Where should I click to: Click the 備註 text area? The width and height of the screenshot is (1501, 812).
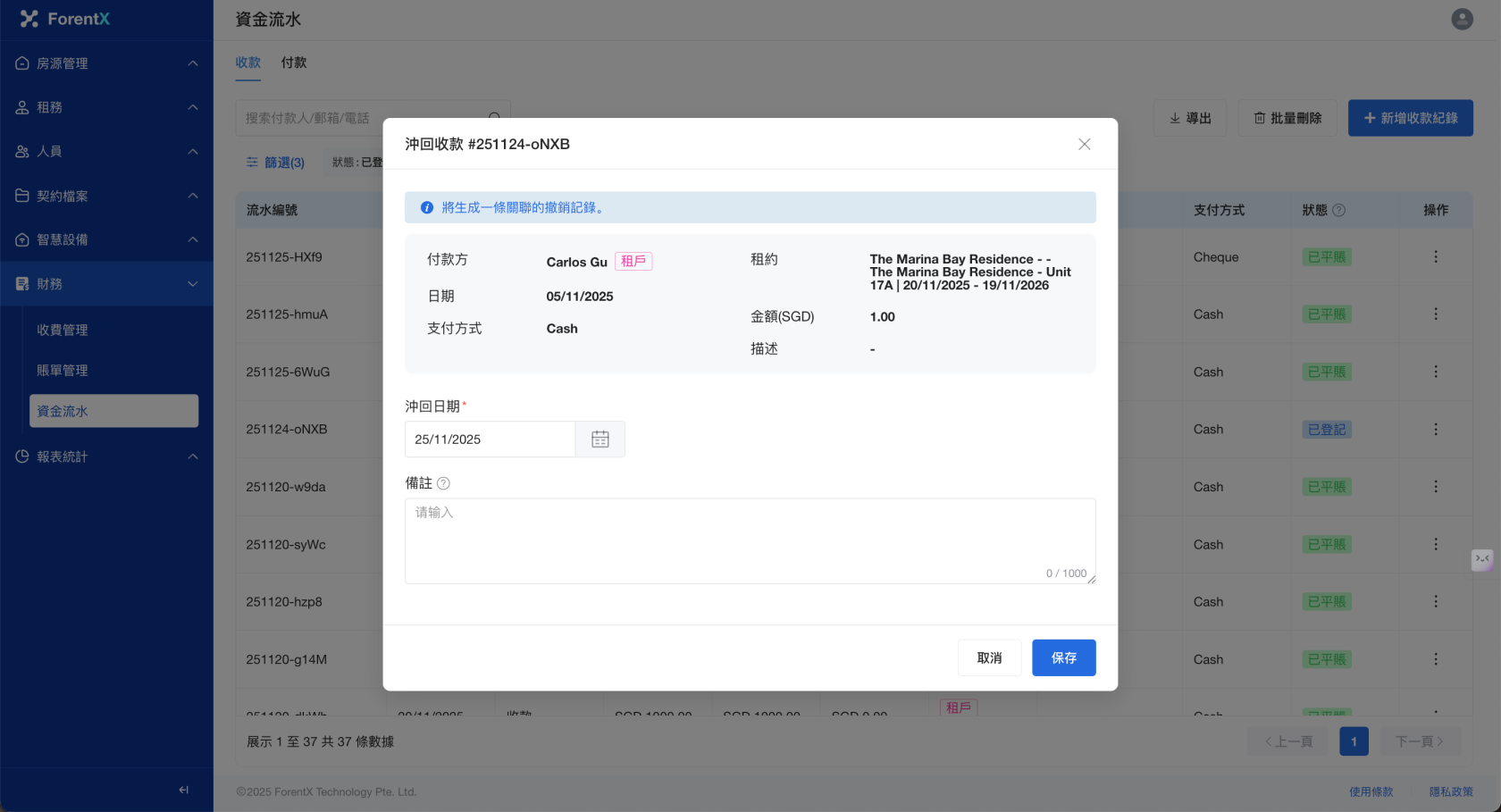(x=749, y=540)
